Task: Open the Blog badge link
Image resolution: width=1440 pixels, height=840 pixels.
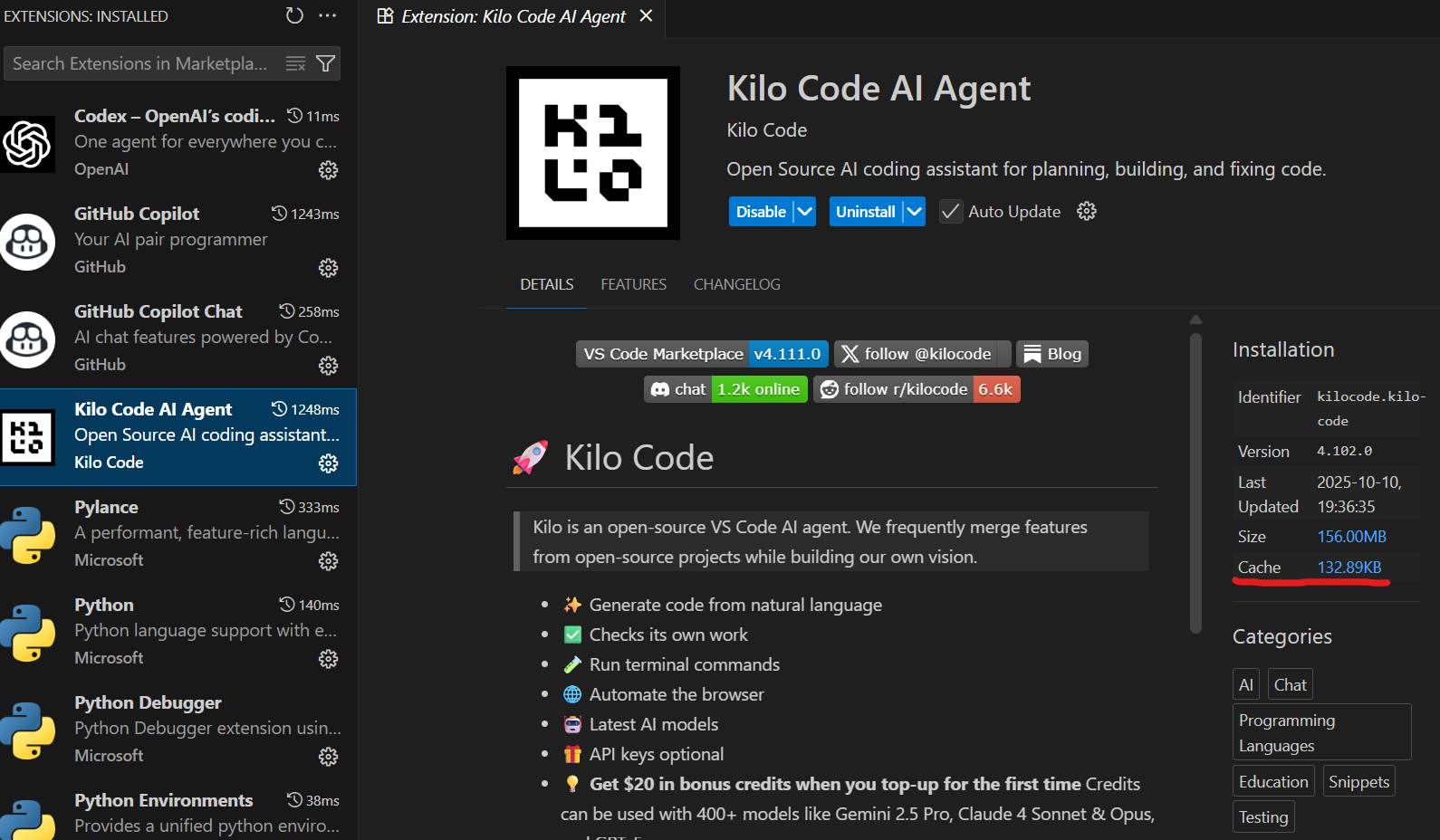Action: point(1052,354)
